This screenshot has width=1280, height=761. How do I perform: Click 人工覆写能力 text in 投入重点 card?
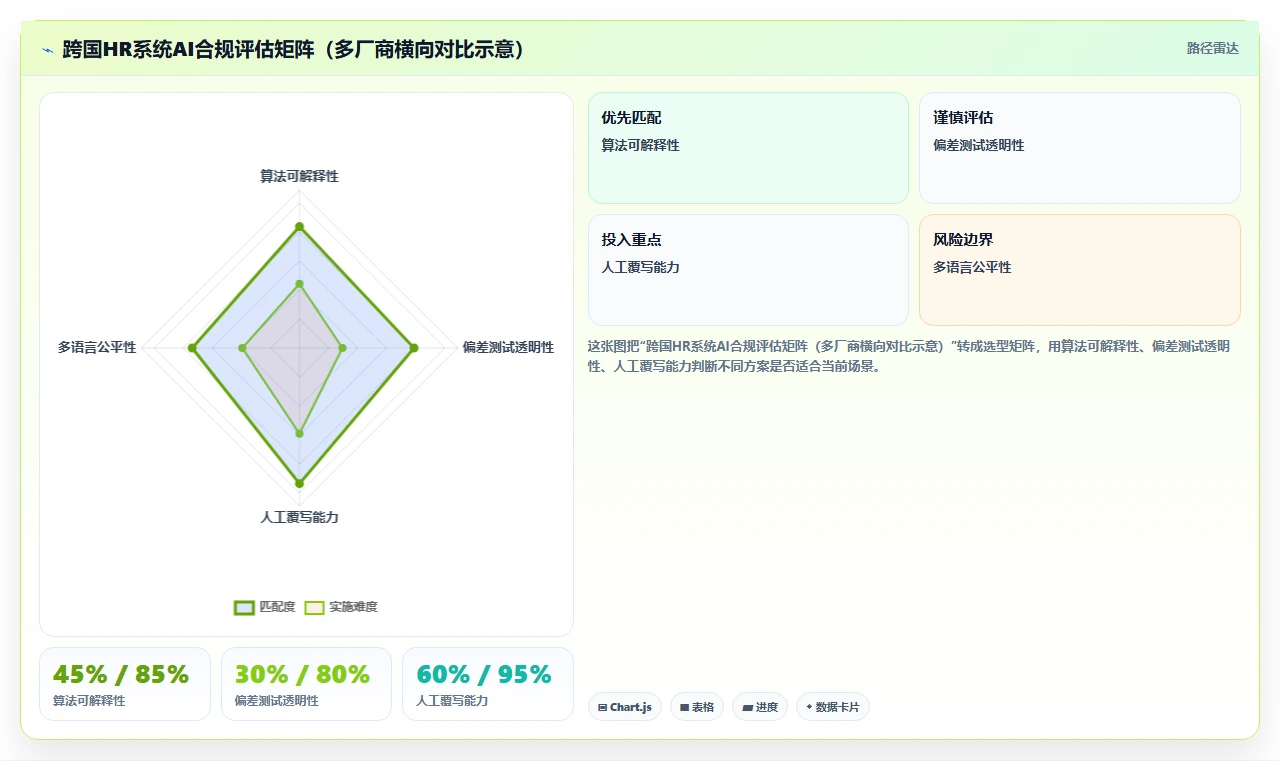[640, 267]
